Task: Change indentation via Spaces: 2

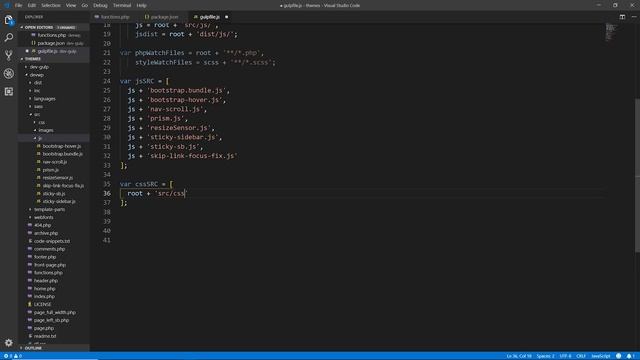Action: point(545,356)
